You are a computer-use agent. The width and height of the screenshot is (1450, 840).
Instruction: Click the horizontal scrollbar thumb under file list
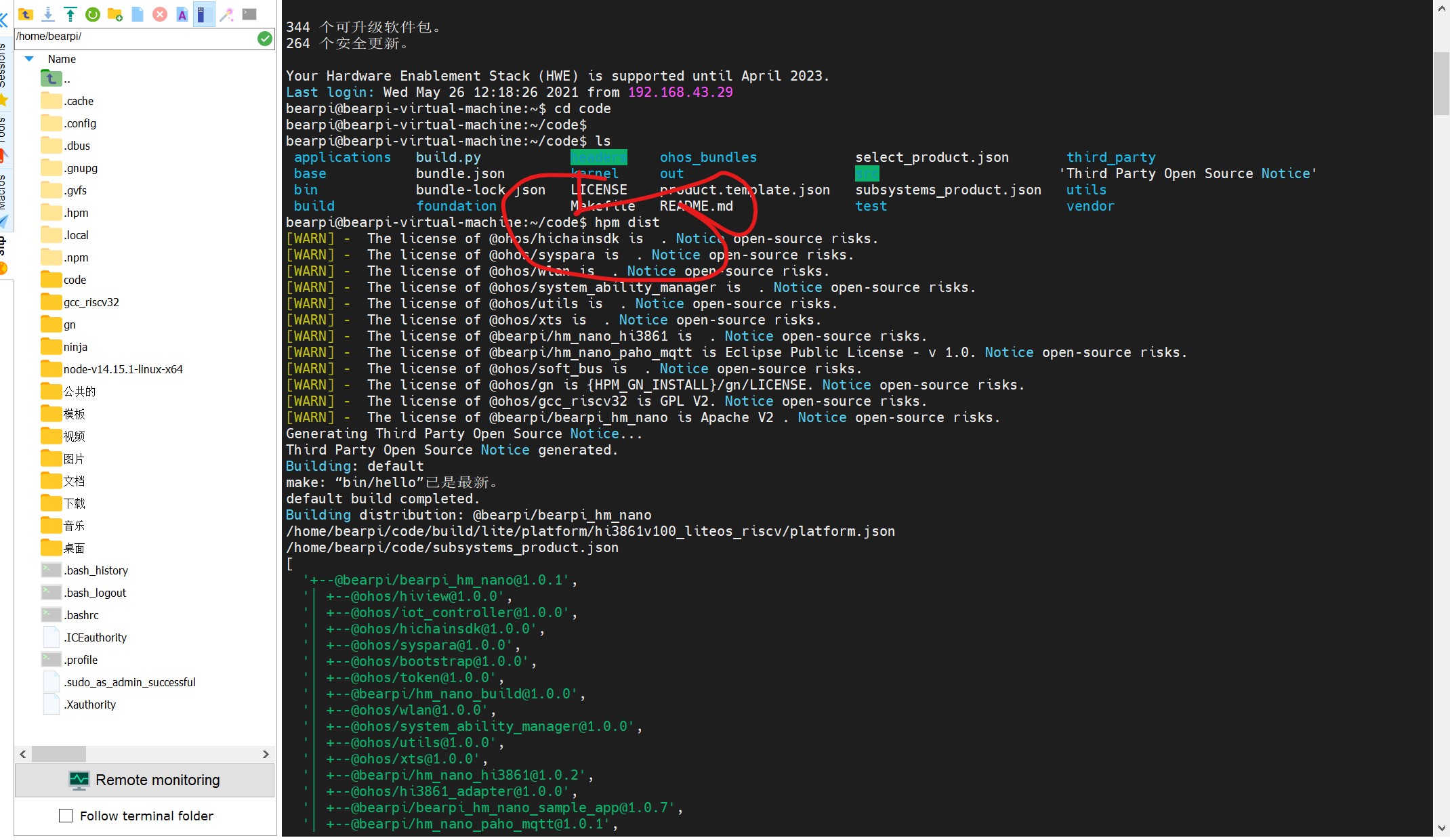click(x=59, y=754)
